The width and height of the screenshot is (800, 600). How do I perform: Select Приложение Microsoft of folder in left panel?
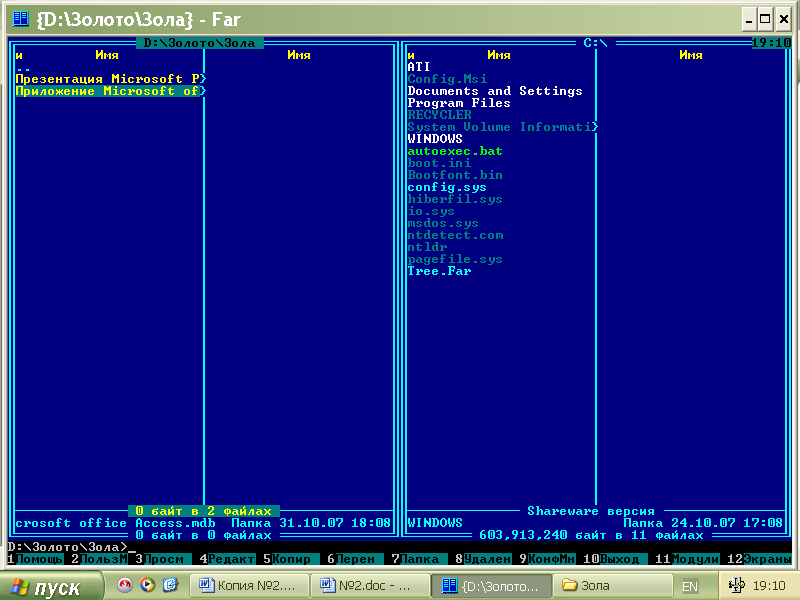click(x=111, y=91)
